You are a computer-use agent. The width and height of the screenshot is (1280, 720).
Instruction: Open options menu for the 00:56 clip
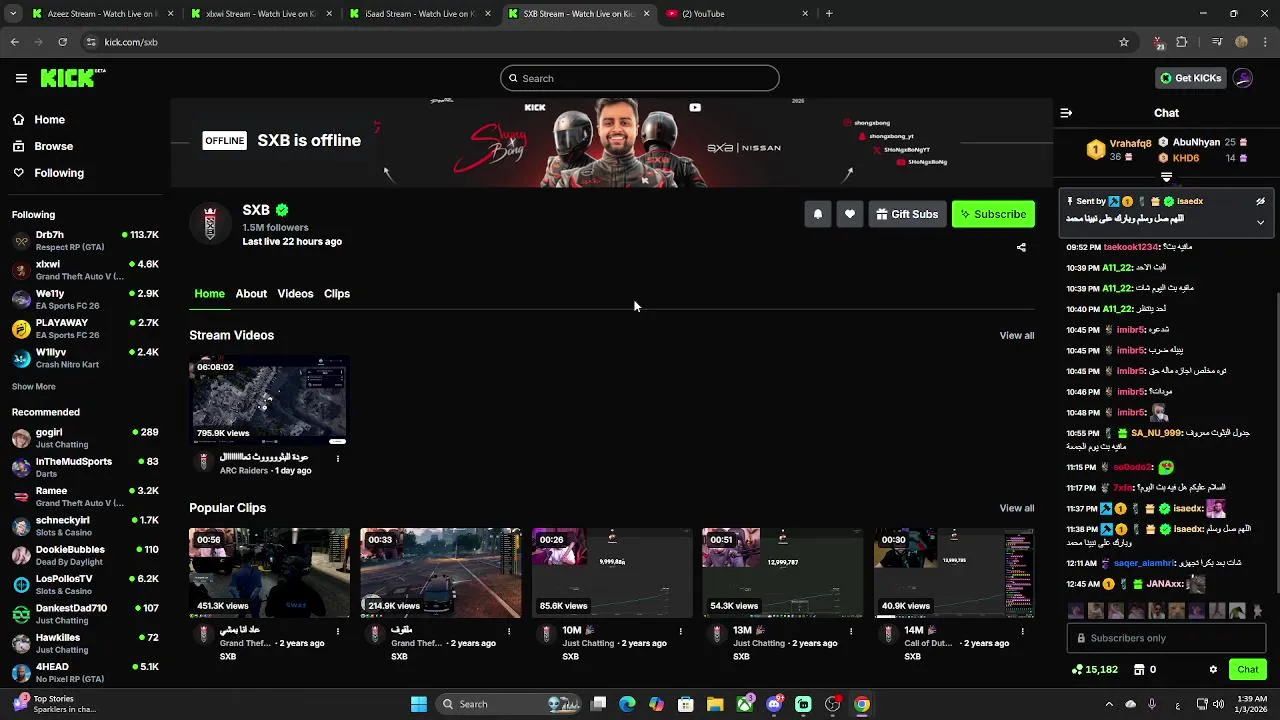pos(338,631)
